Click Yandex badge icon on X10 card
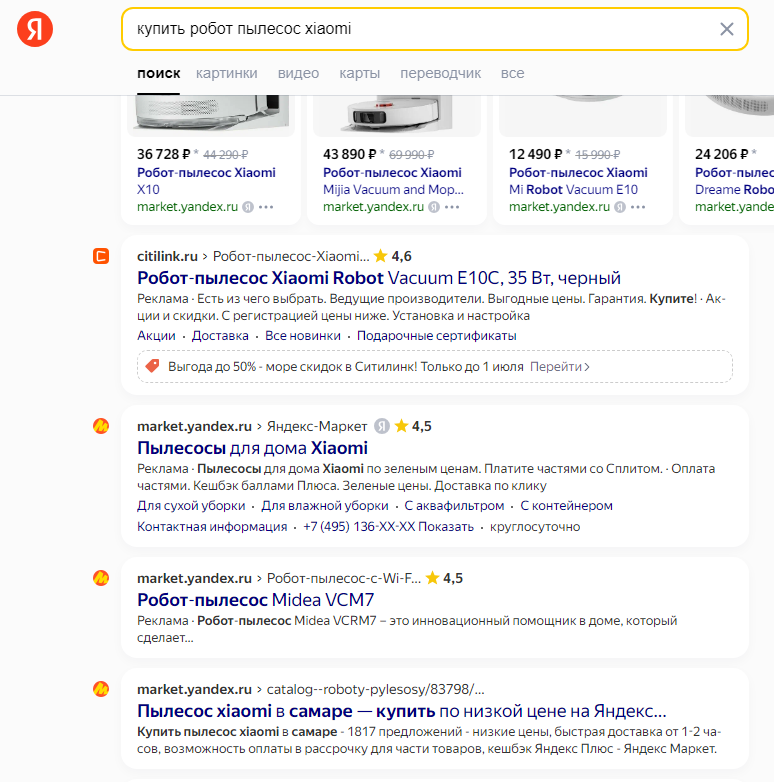This screenshot has width=774, height=782. click(248, 207)
